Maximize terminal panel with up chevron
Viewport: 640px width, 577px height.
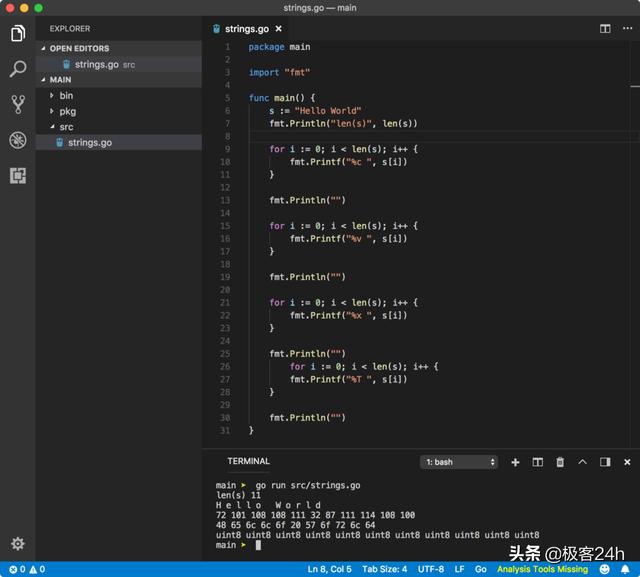[x=582, y=462]
